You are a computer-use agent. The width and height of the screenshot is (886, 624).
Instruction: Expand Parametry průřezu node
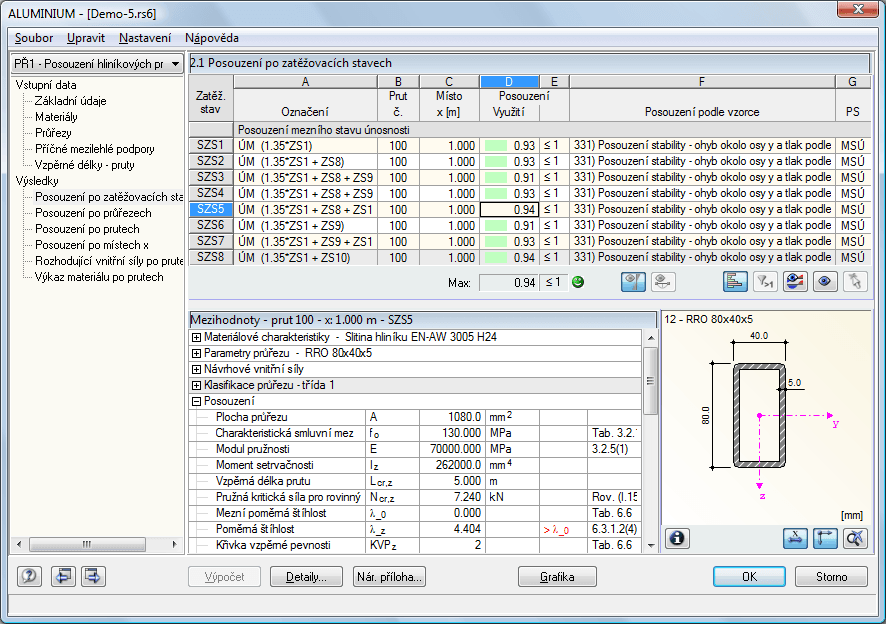pos(196,353)
